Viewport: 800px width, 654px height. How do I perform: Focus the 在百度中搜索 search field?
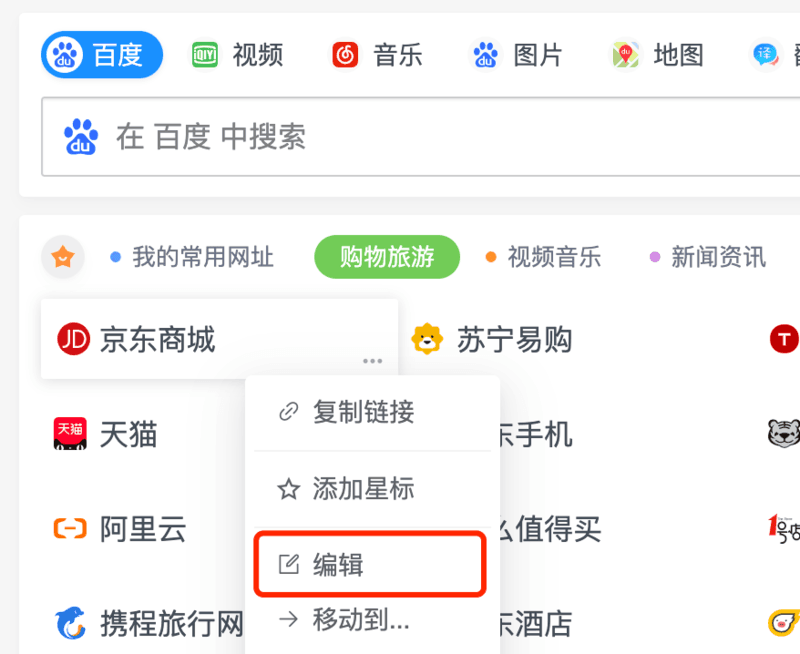pos(421,137)
